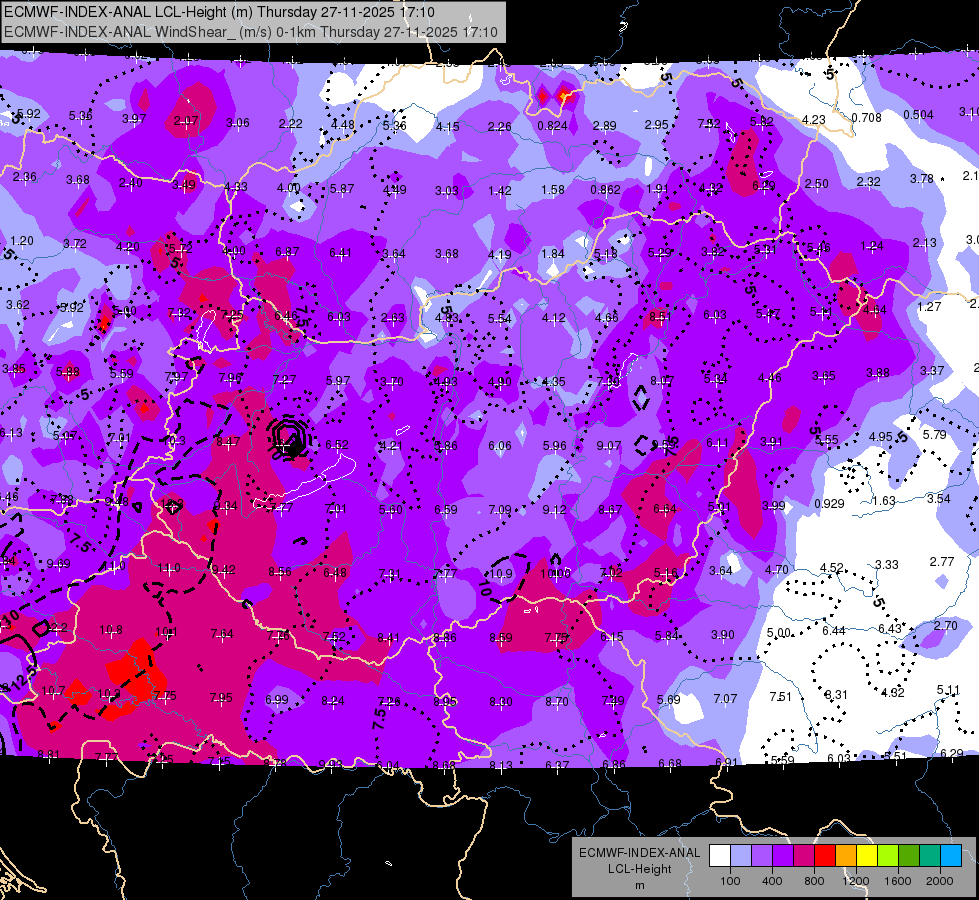Click the wind shear value 1.63
Screen dimensions: 979x900
coord(884,501)
